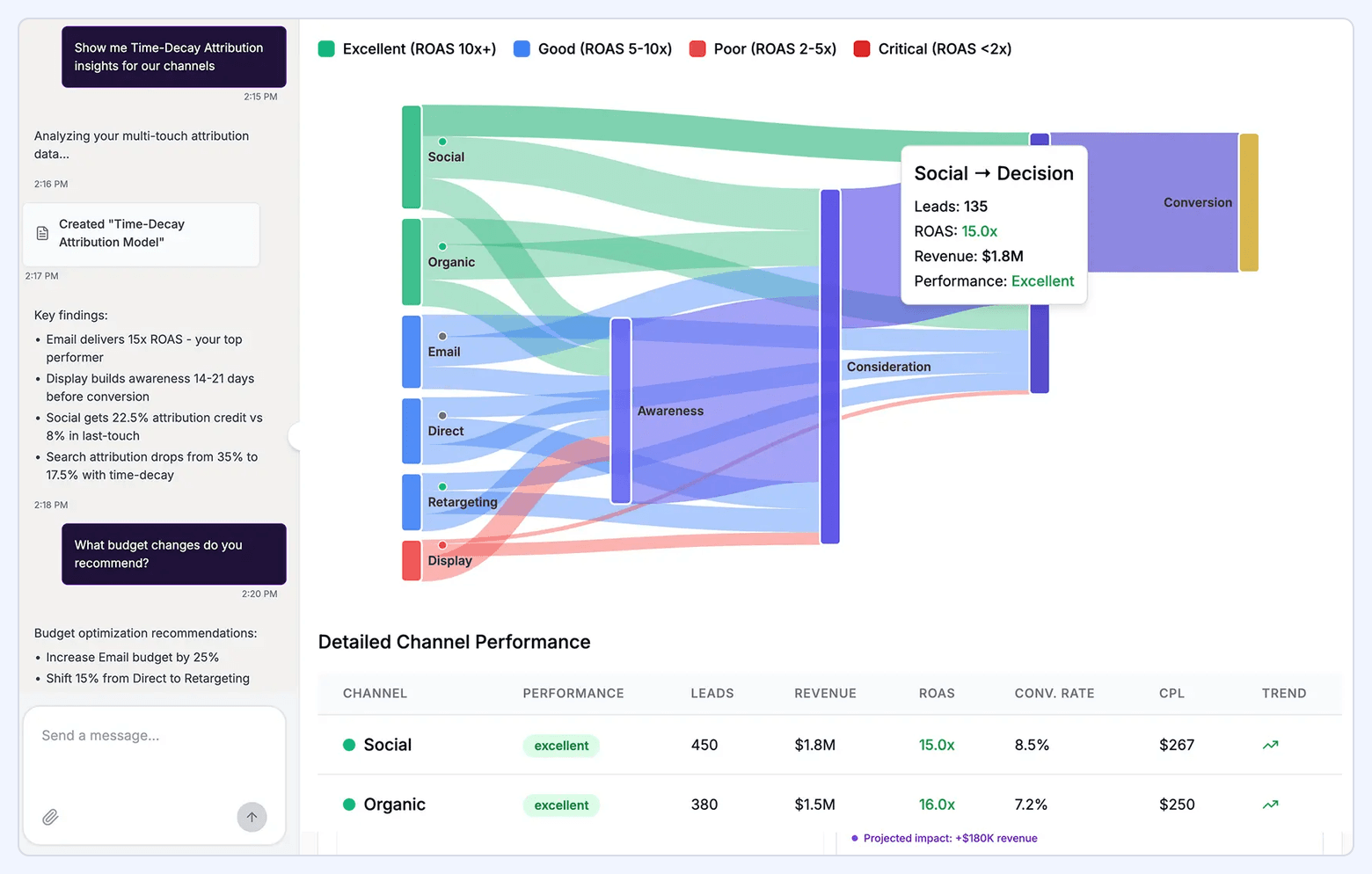Sort the table by the ROAS column
Screen dimensions: 1372x874
pyautogui.click(x=936, y=693)
